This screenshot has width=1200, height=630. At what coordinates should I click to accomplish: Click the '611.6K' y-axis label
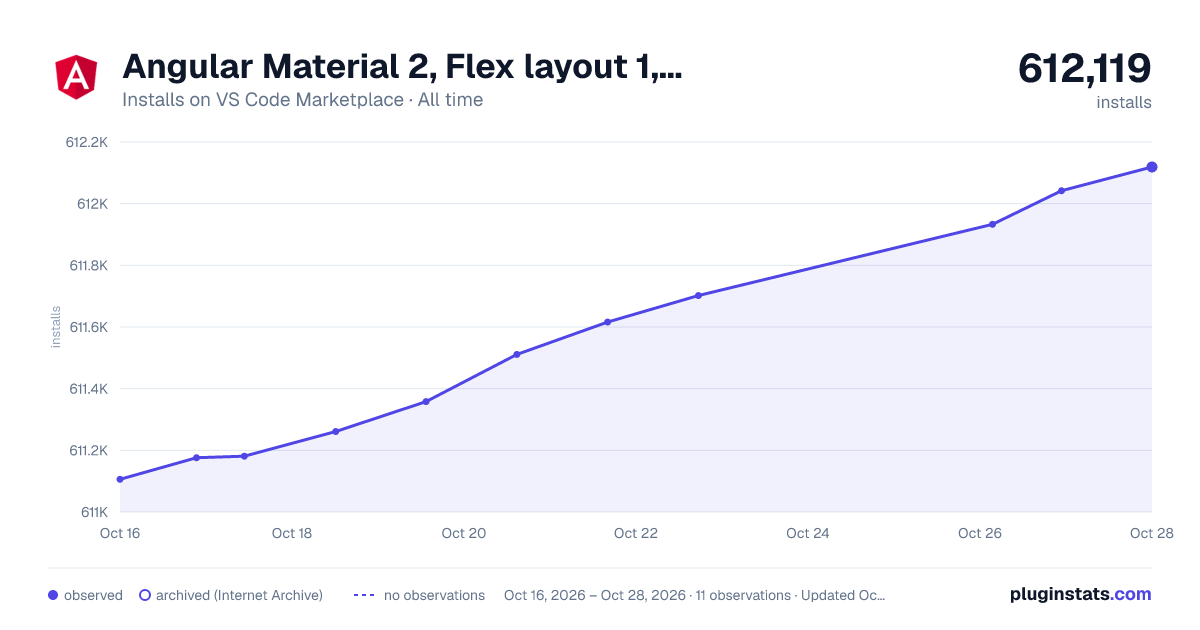coord(87,327)
